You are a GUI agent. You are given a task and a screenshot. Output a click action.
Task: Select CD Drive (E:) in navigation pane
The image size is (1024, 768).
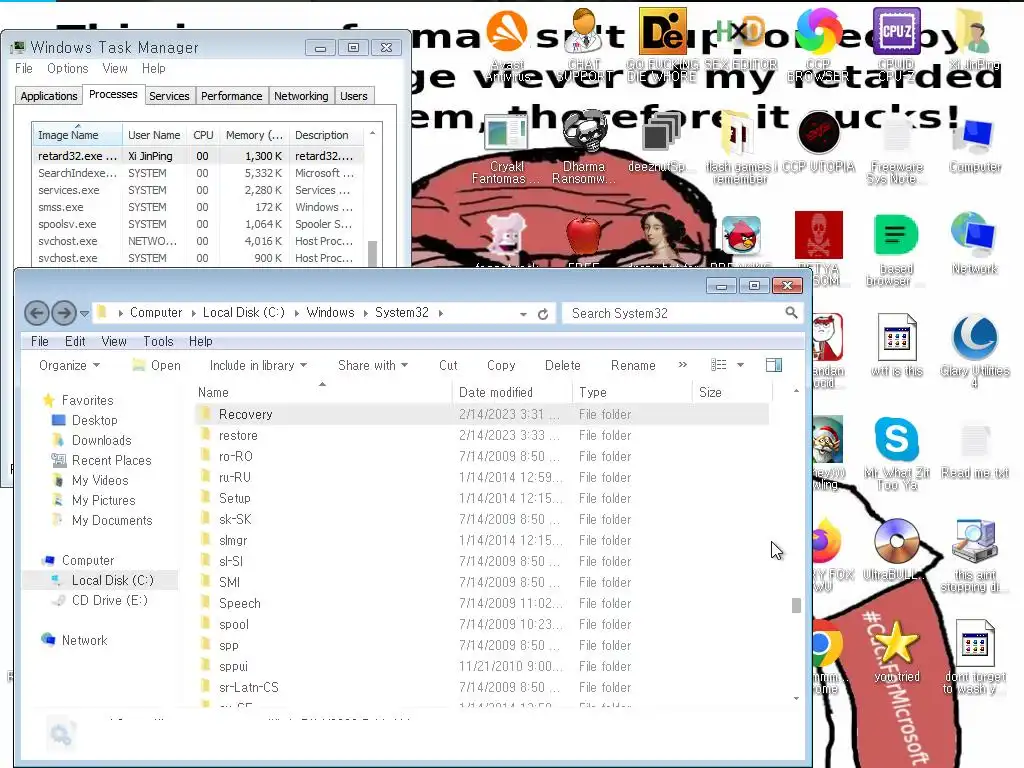110,601
